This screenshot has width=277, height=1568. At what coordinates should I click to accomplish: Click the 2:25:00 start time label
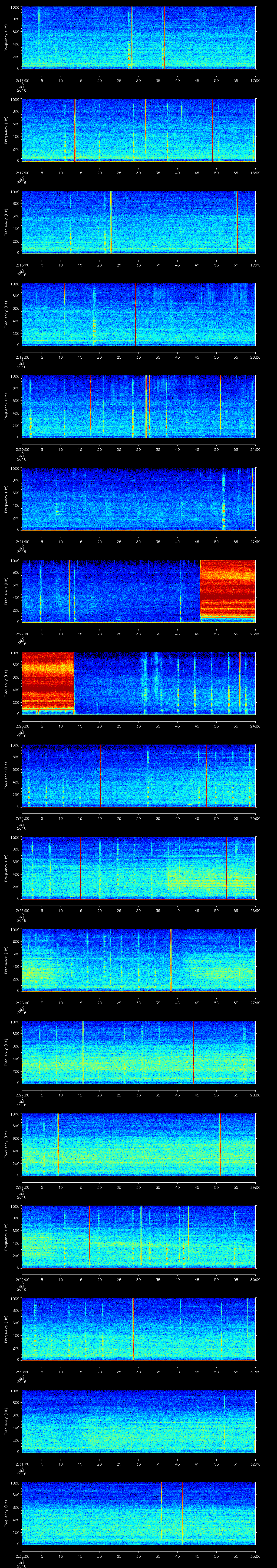click(x=22, y=910)
